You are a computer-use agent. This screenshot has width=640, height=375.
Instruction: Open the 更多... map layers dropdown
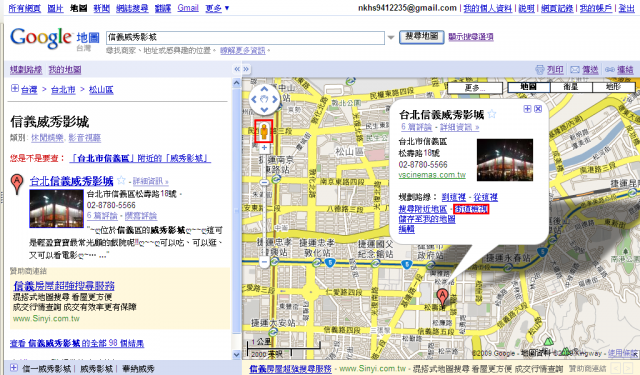475,88
